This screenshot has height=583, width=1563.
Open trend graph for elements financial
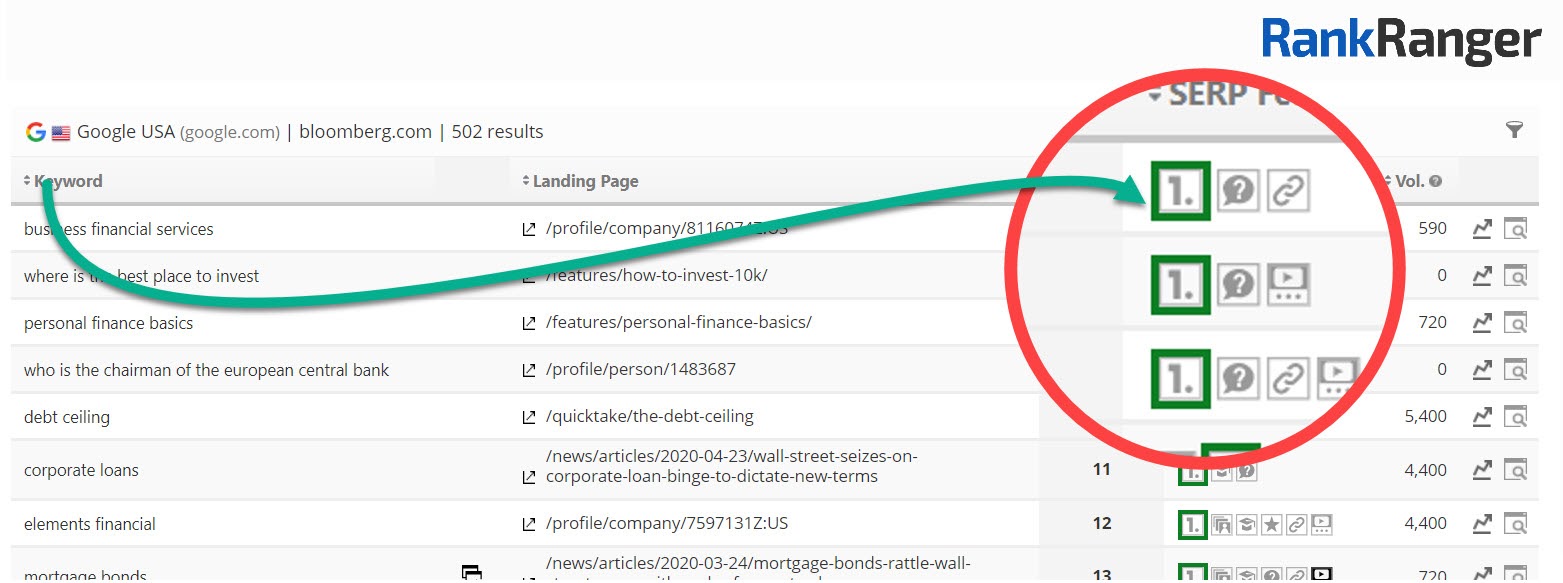[1482, 523]
